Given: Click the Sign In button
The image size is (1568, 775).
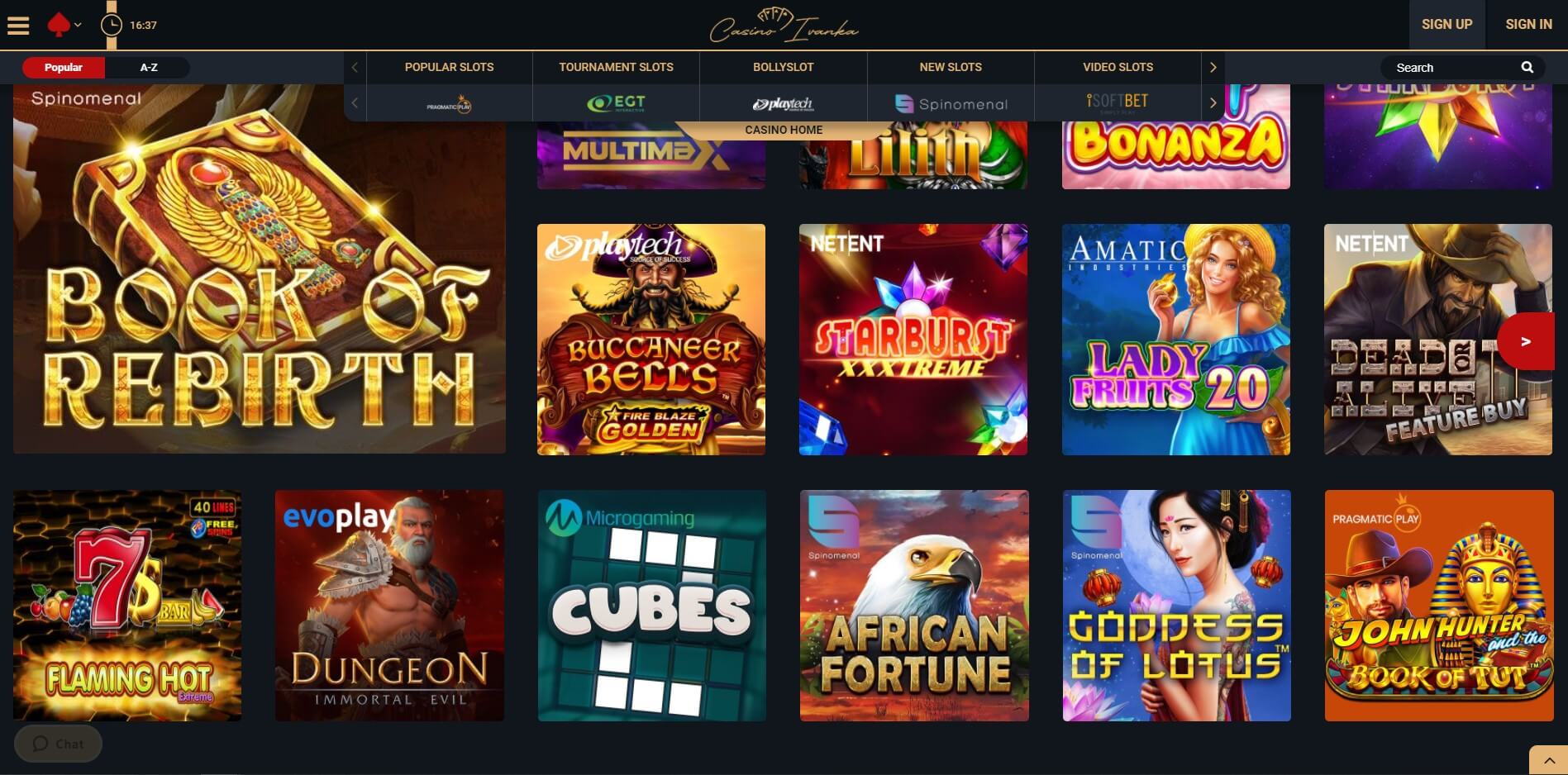Looking at the screenshot, I should (x=1528, y=25).
